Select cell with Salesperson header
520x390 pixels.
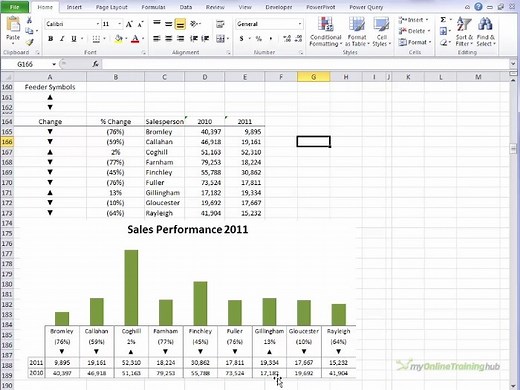pyautogui.click(x=164, y=122)
